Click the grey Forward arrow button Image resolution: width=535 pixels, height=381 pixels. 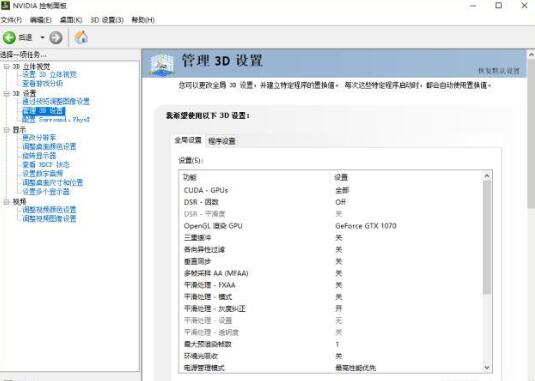(56, 38)
